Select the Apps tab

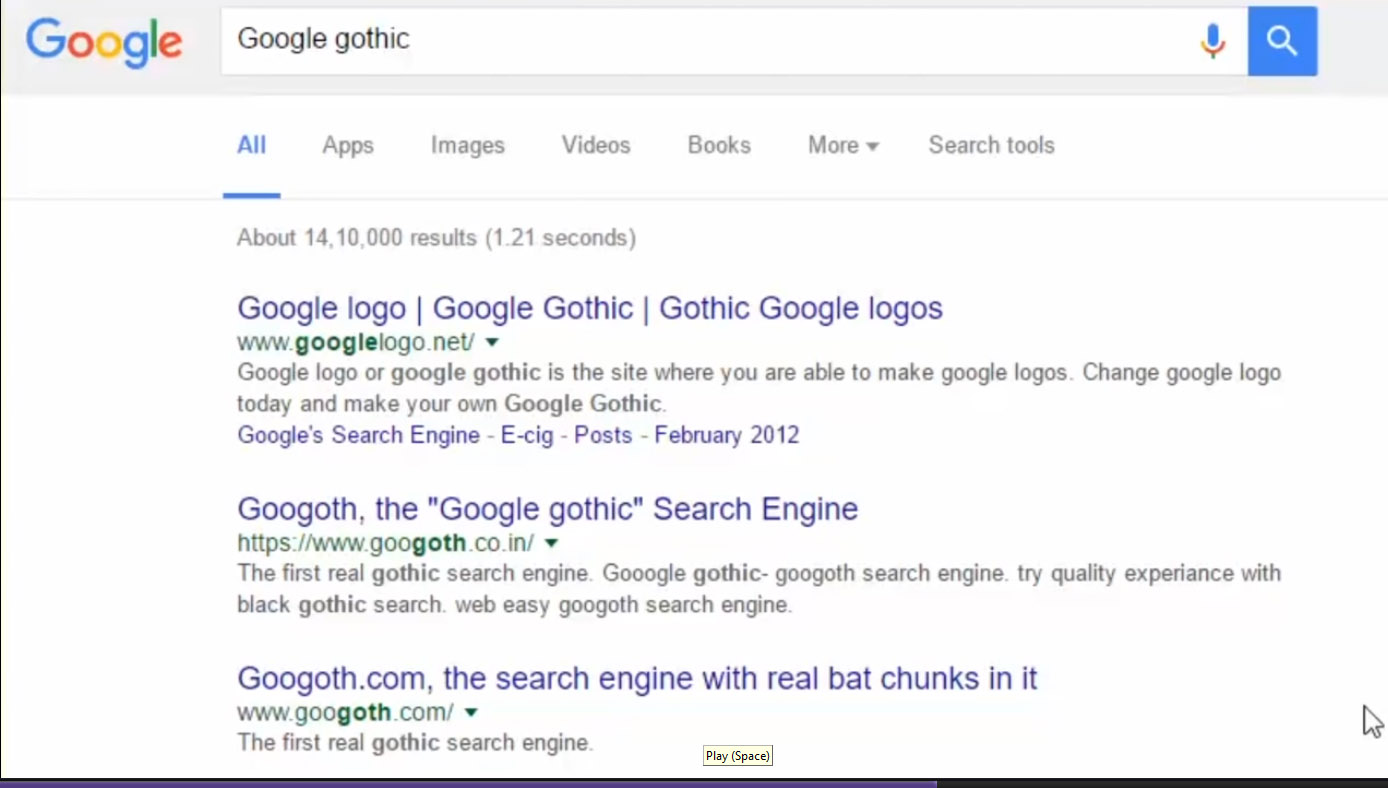(x=348, y=146)
